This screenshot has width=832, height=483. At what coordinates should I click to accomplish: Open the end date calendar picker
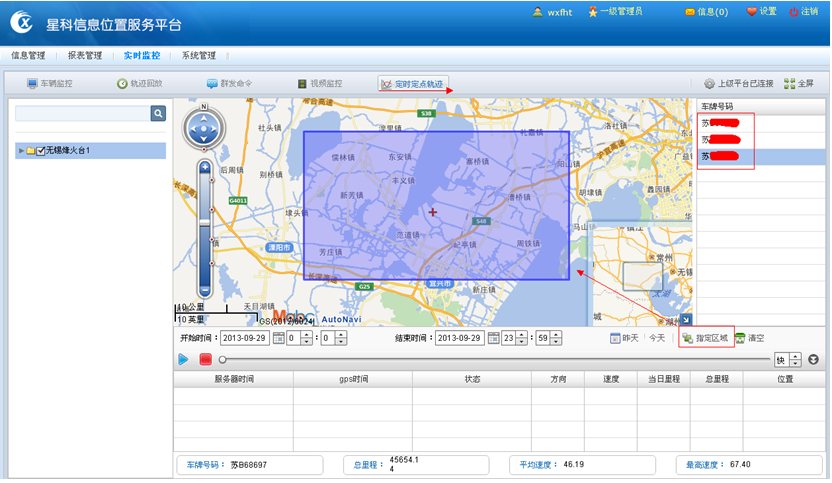494,338
